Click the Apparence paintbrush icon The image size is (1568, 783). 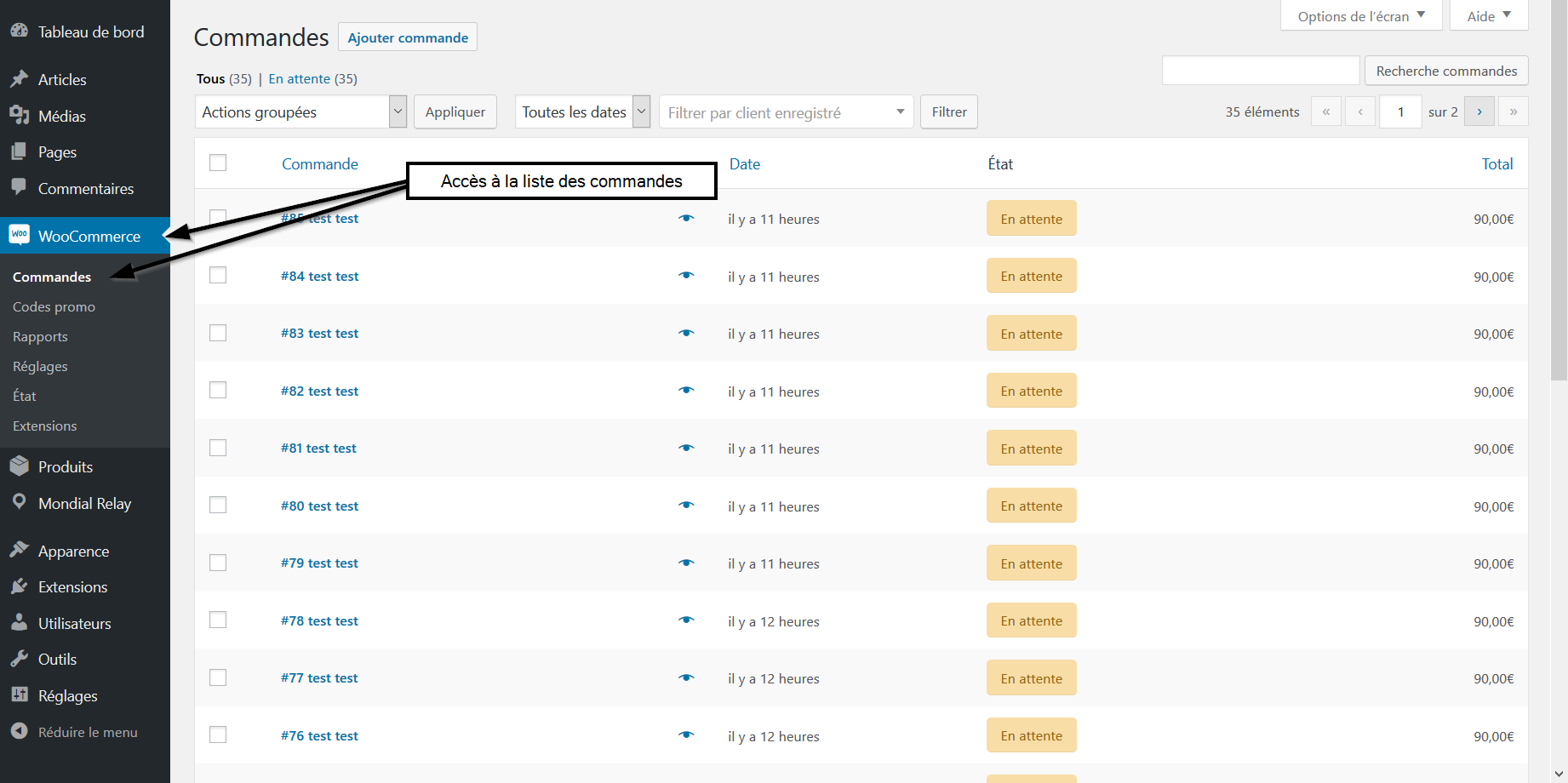(19, 551)
